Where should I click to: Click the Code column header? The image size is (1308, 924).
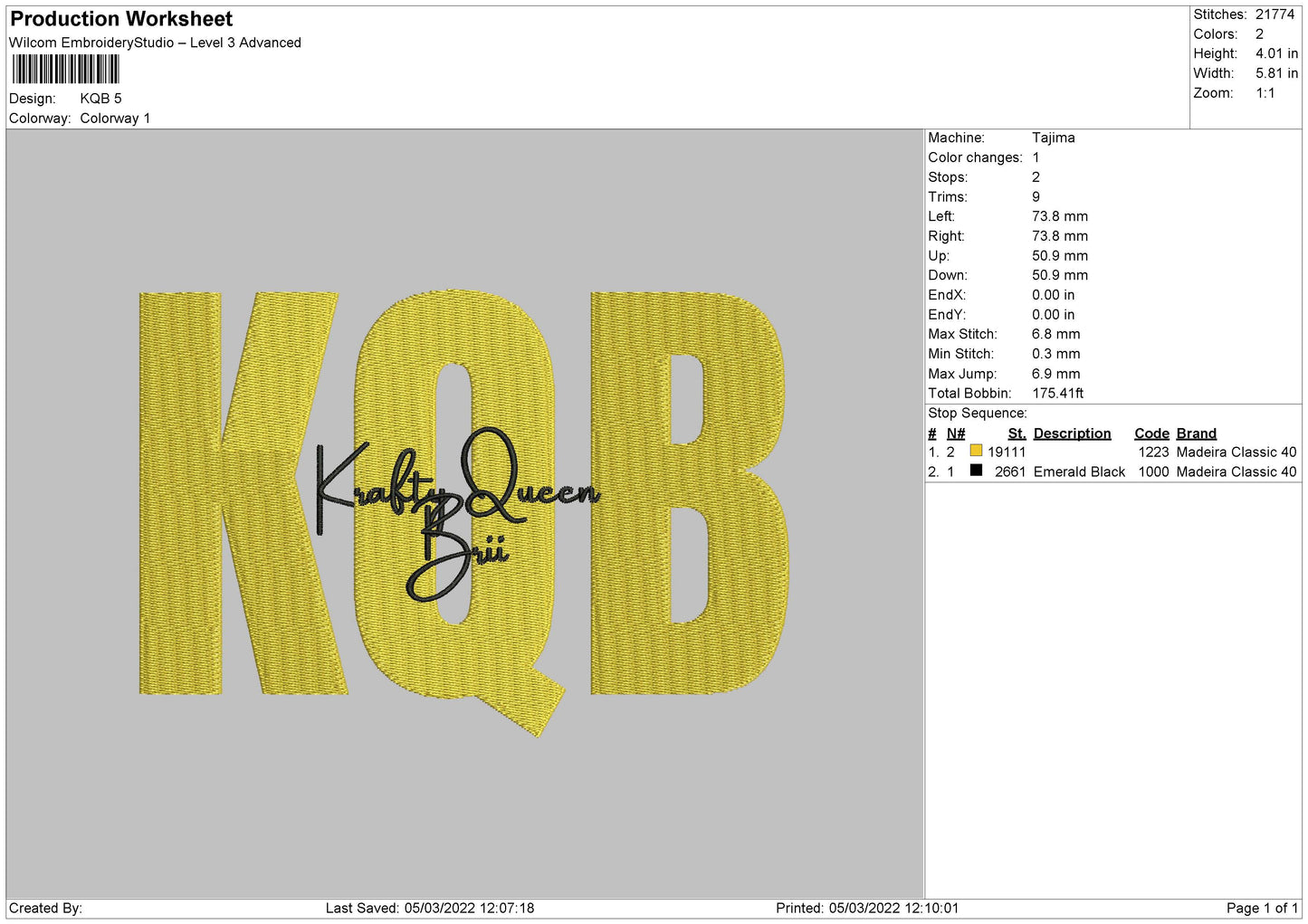(1152, 433)
